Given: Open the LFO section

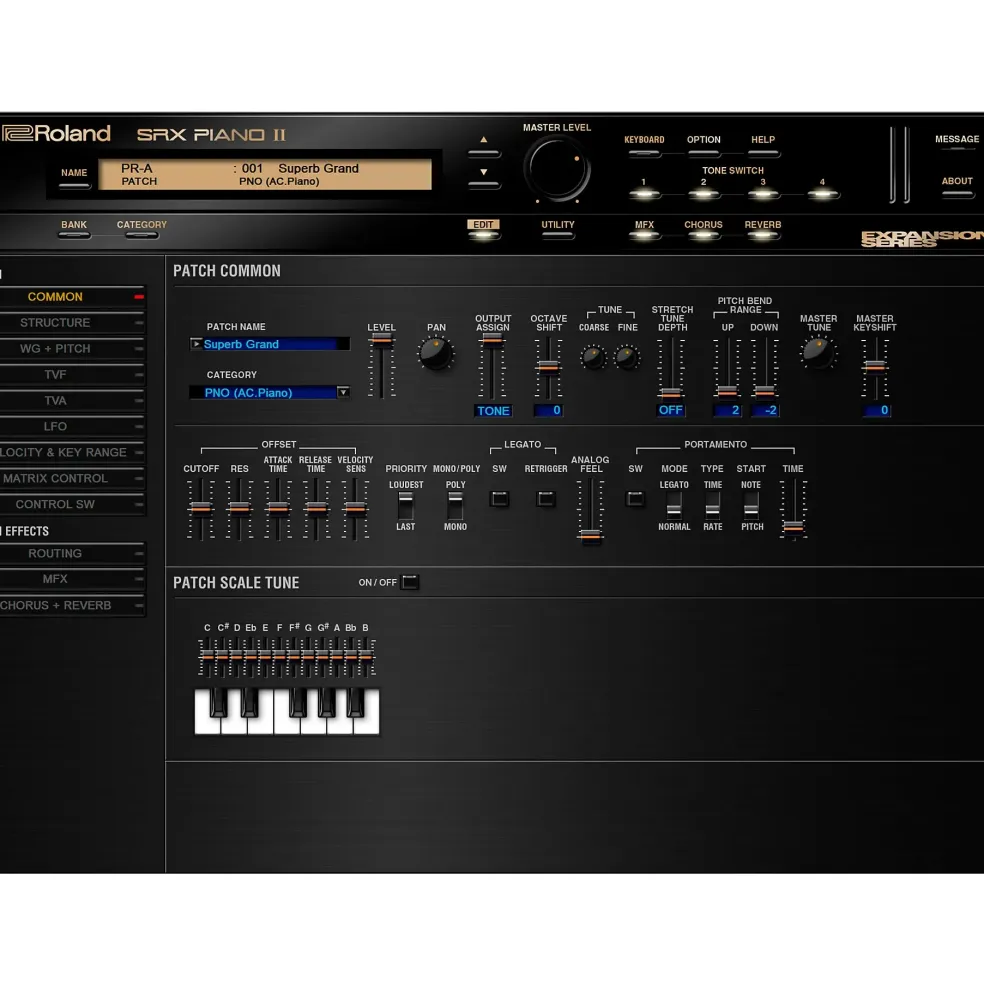Looking at the screenshot, I should coord(72,427).
